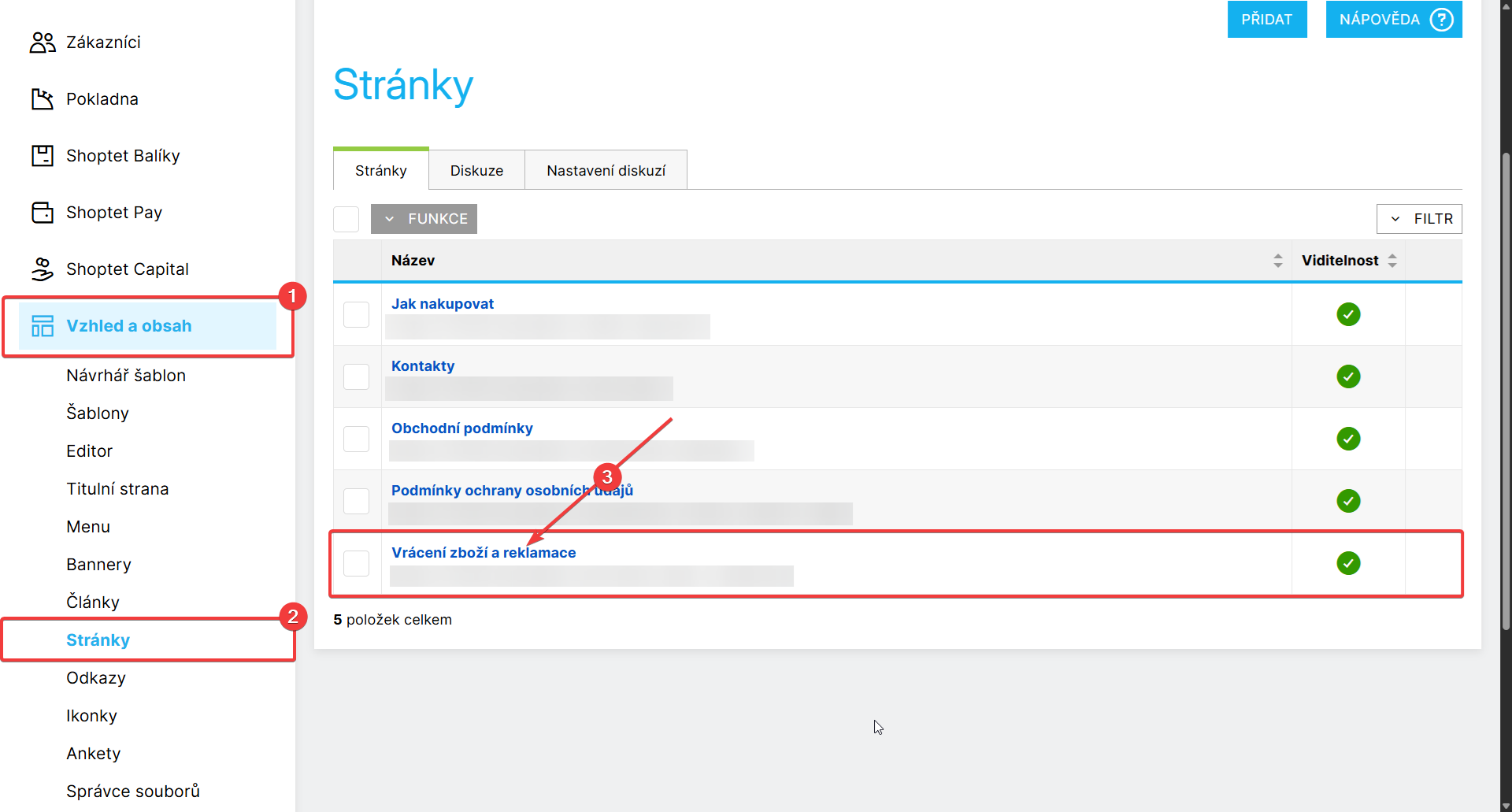
Task: Click the Zákazníci customers icon
Action: tap(43, 43)
